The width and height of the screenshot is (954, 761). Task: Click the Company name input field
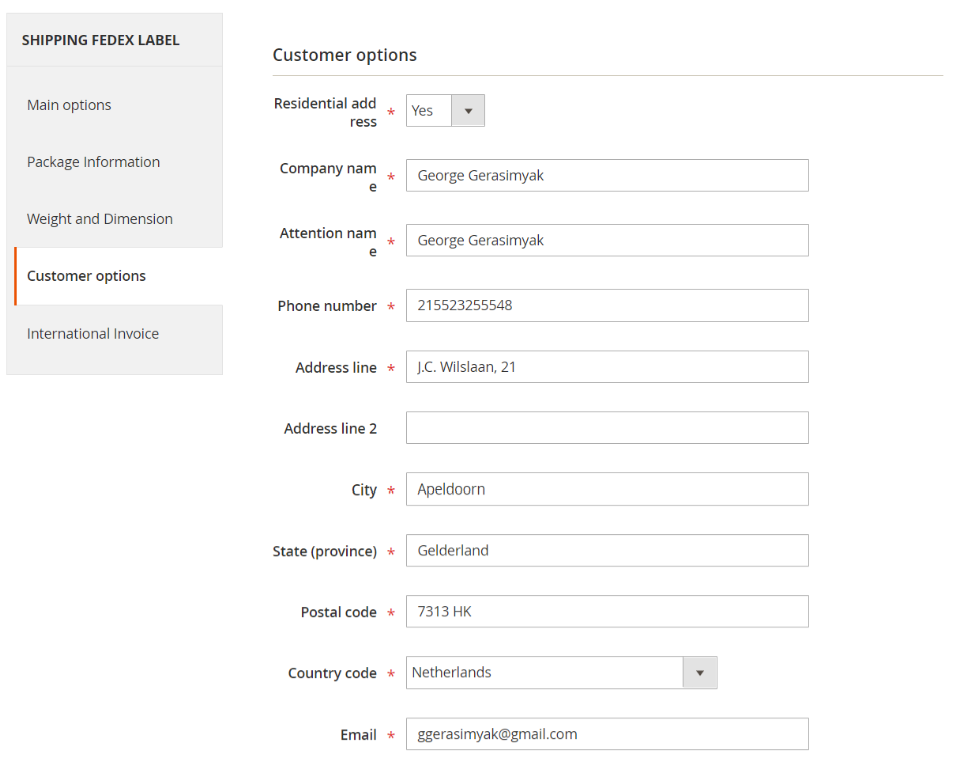point(606,176)
